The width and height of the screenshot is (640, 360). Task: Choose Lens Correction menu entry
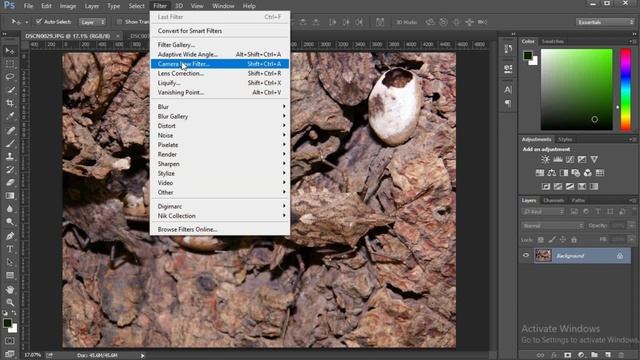pyautogui.click(x=220, y=73)
